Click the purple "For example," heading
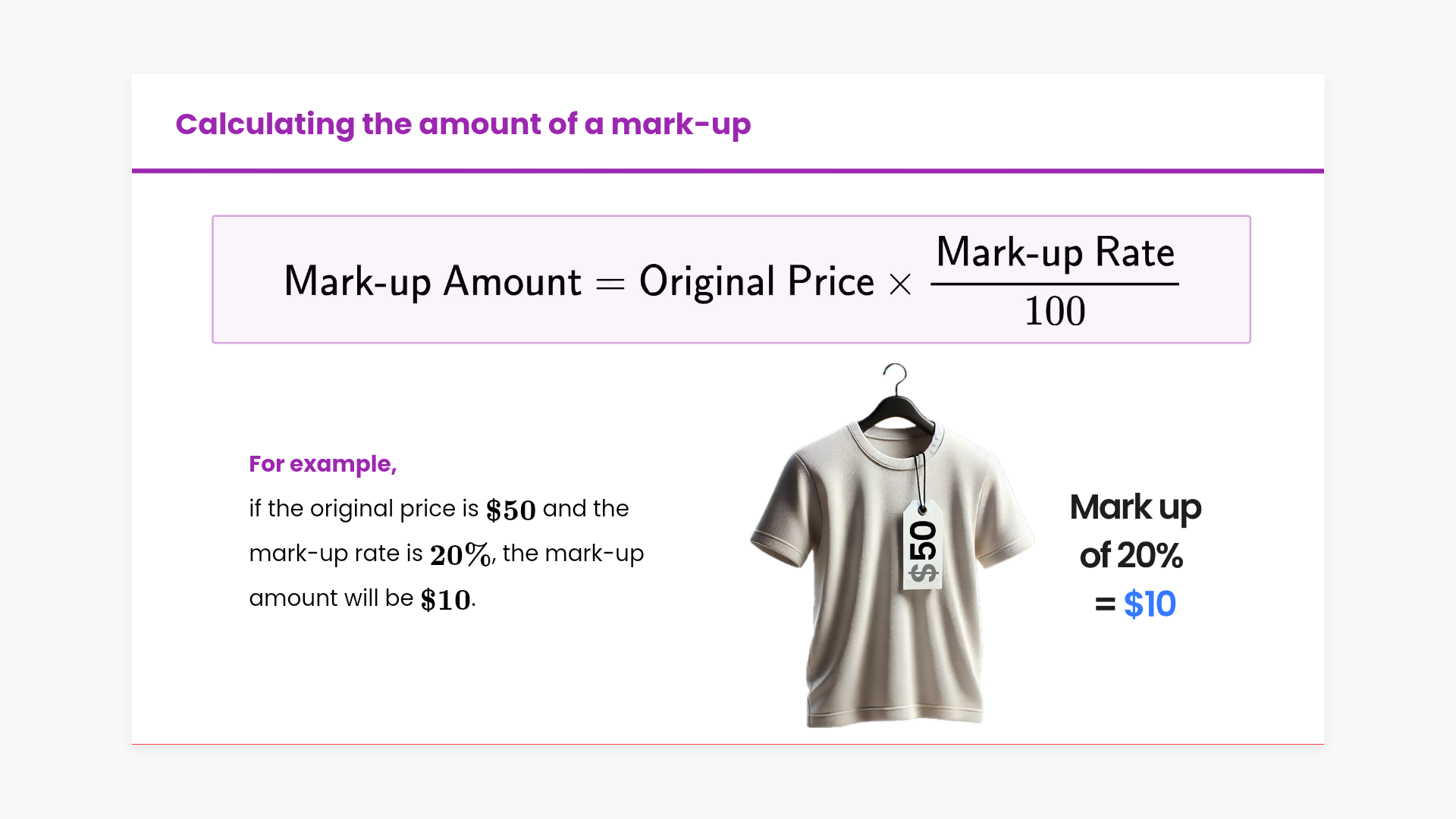 [323, 464]
